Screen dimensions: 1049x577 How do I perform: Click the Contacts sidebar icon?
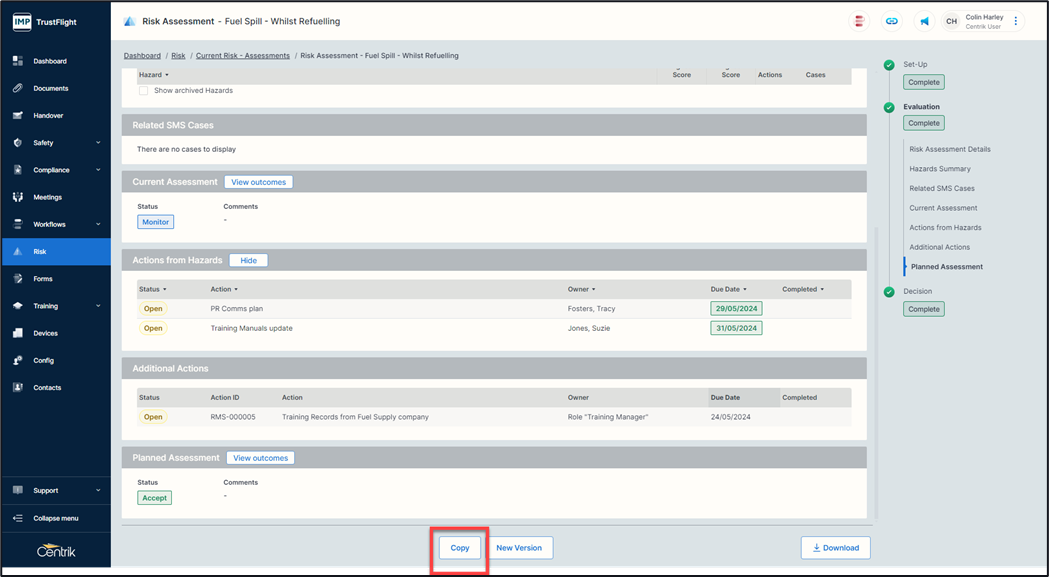coord(18,388)
